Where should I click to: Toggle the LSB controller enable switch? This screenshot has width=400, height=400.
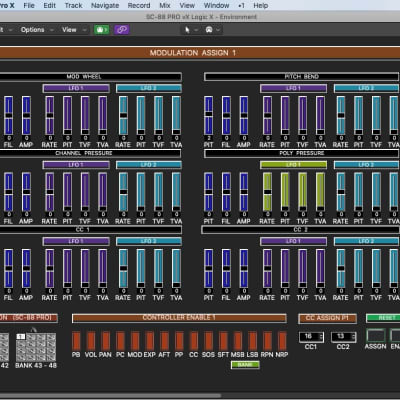coord(252,341)
